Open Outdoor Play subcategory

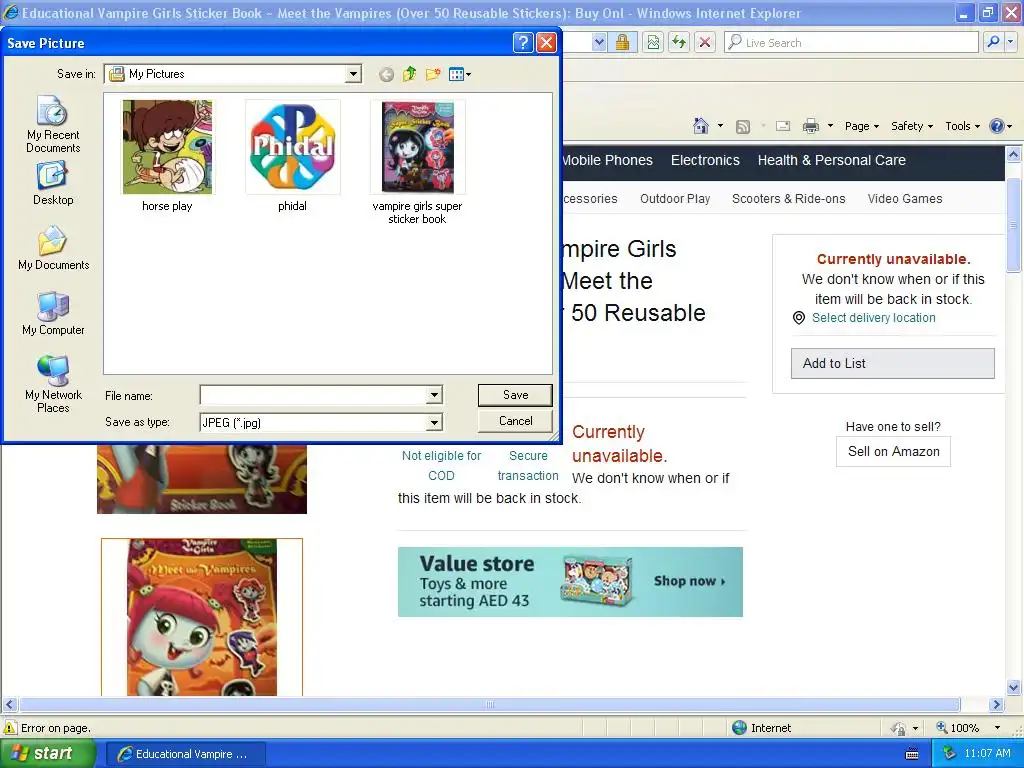point(675,199)
